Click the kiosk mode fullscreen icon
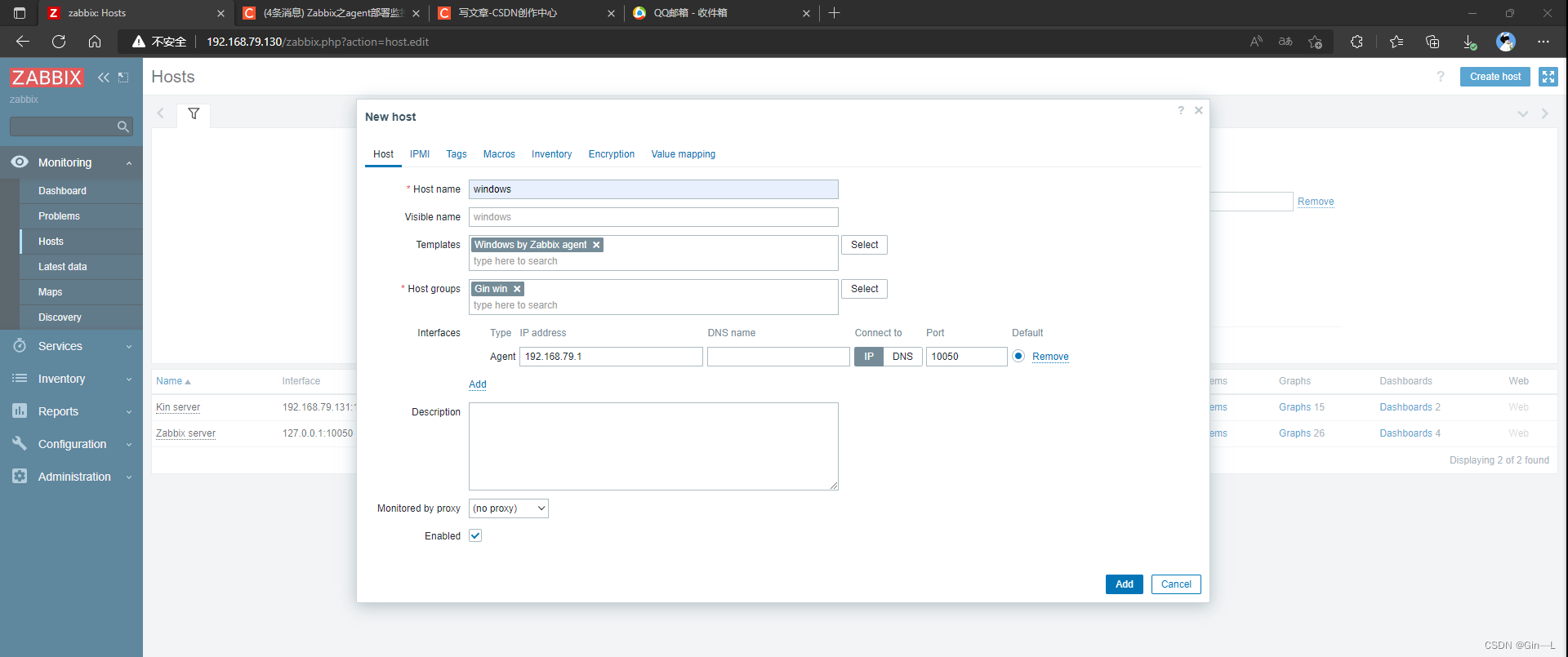Screen dimensions: 1568x657 click(1548, 77)
